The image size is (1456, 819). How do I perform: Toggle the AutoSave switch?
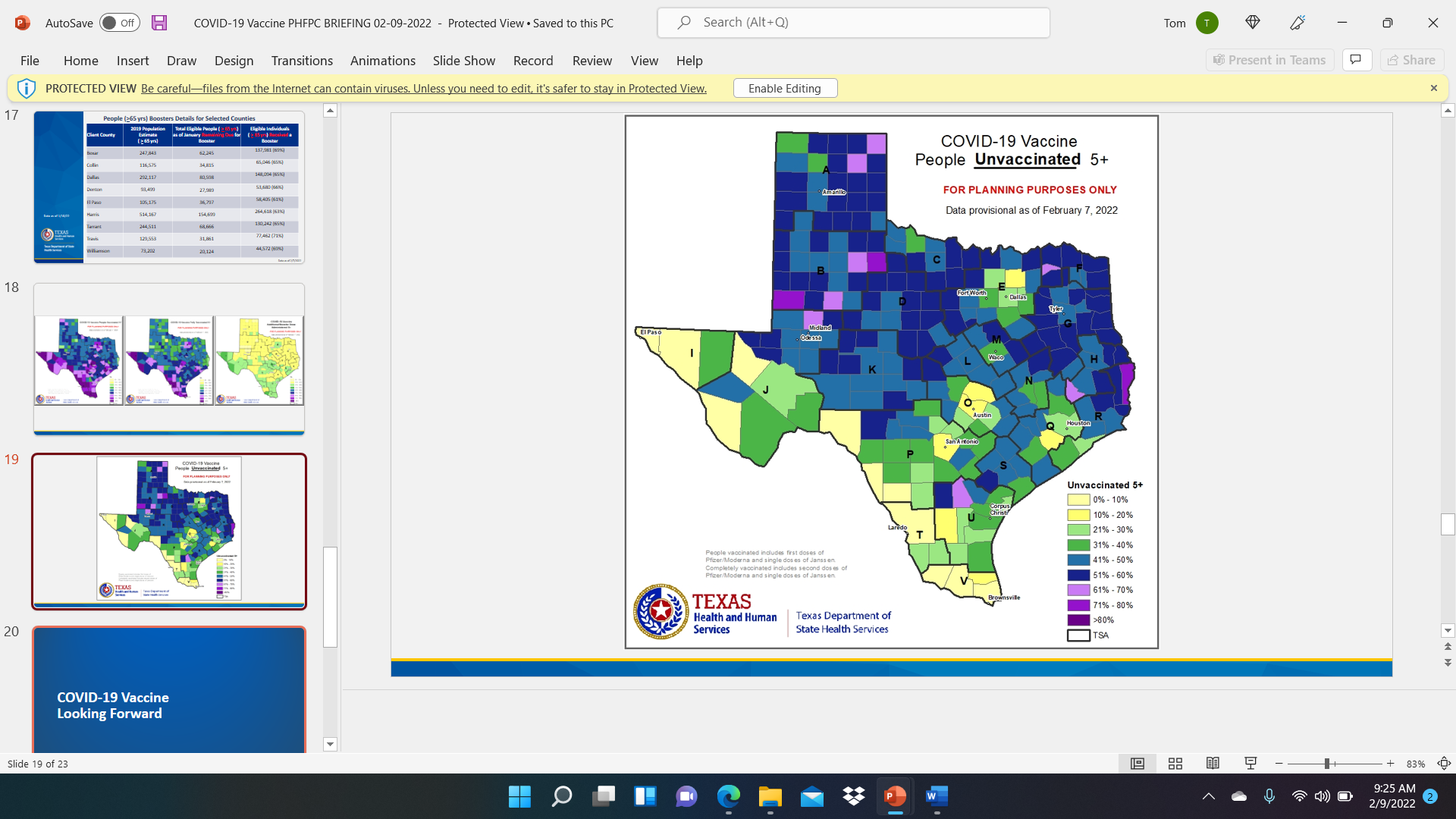(x=120, y=23)
